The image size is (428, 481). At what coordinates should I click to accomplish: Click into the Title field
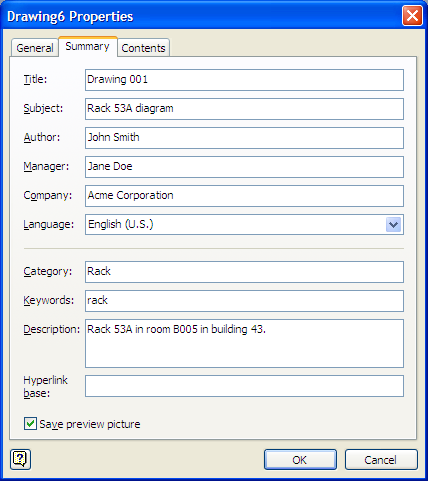pyautogui.click(x=244, y=80)
